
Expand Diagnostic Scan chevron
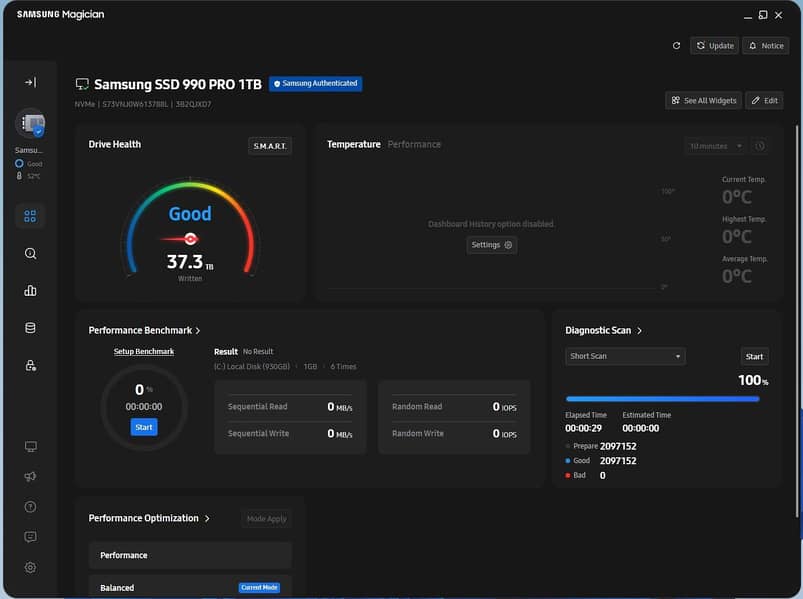639,331
